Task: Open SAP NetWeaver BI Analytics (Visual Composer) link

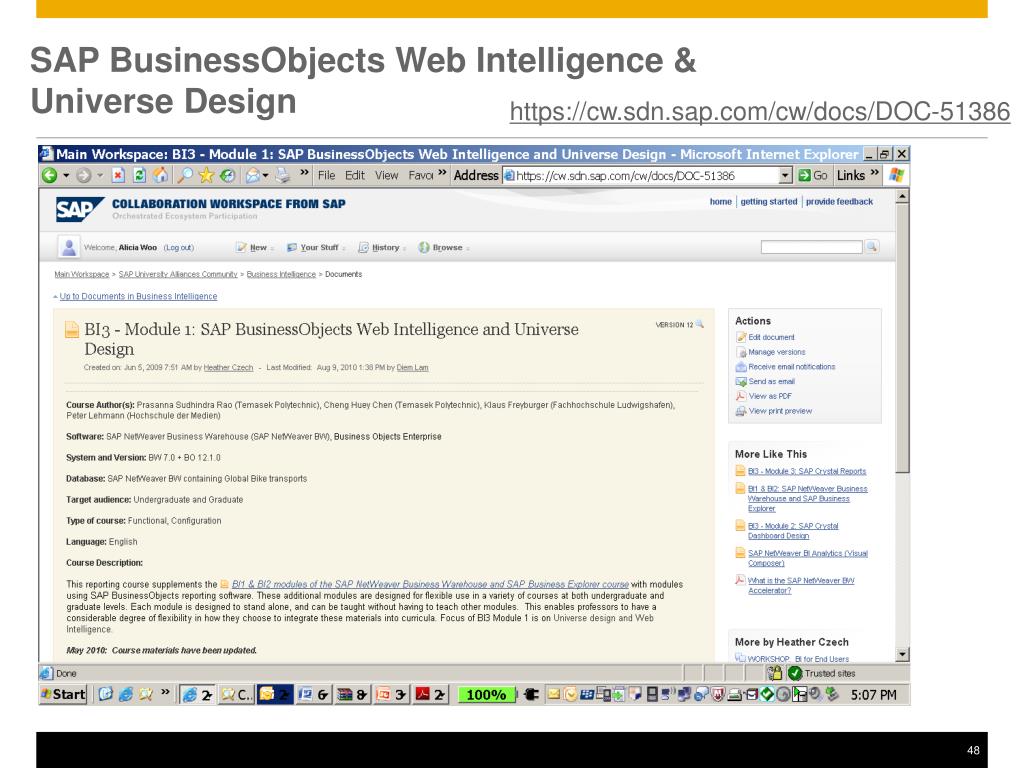Action: (x=807, y=558)
